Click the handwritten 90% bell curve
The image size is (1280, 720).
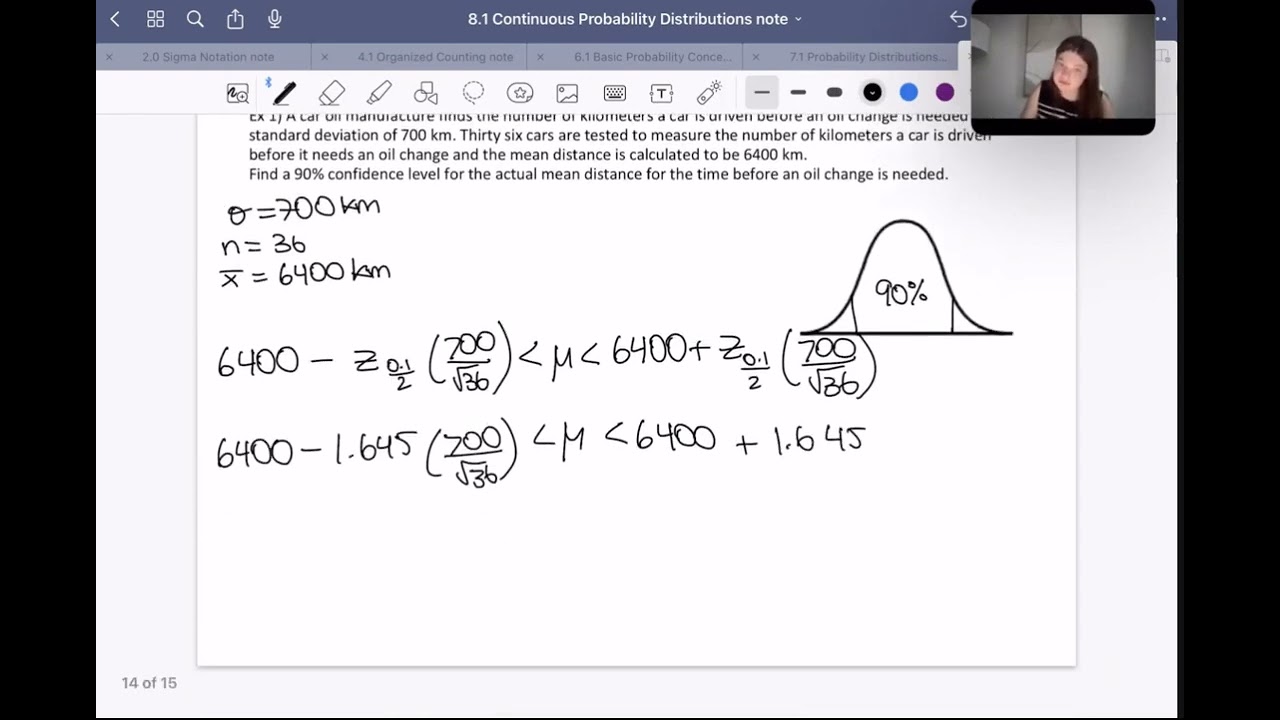point(905,278)
